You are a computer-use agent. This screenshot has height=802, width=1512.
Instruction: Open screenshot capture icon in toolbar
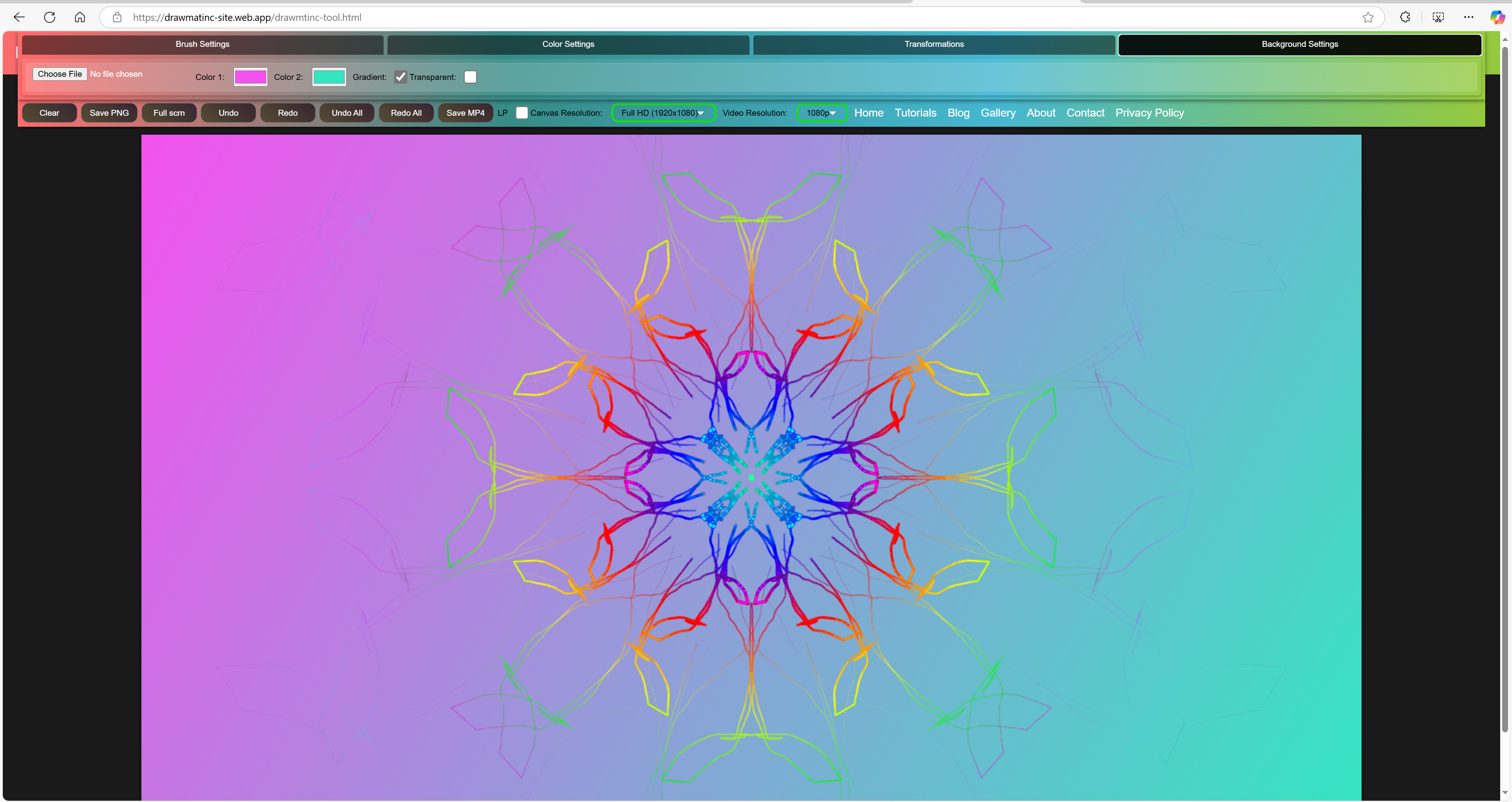[x=1438, y=17]
